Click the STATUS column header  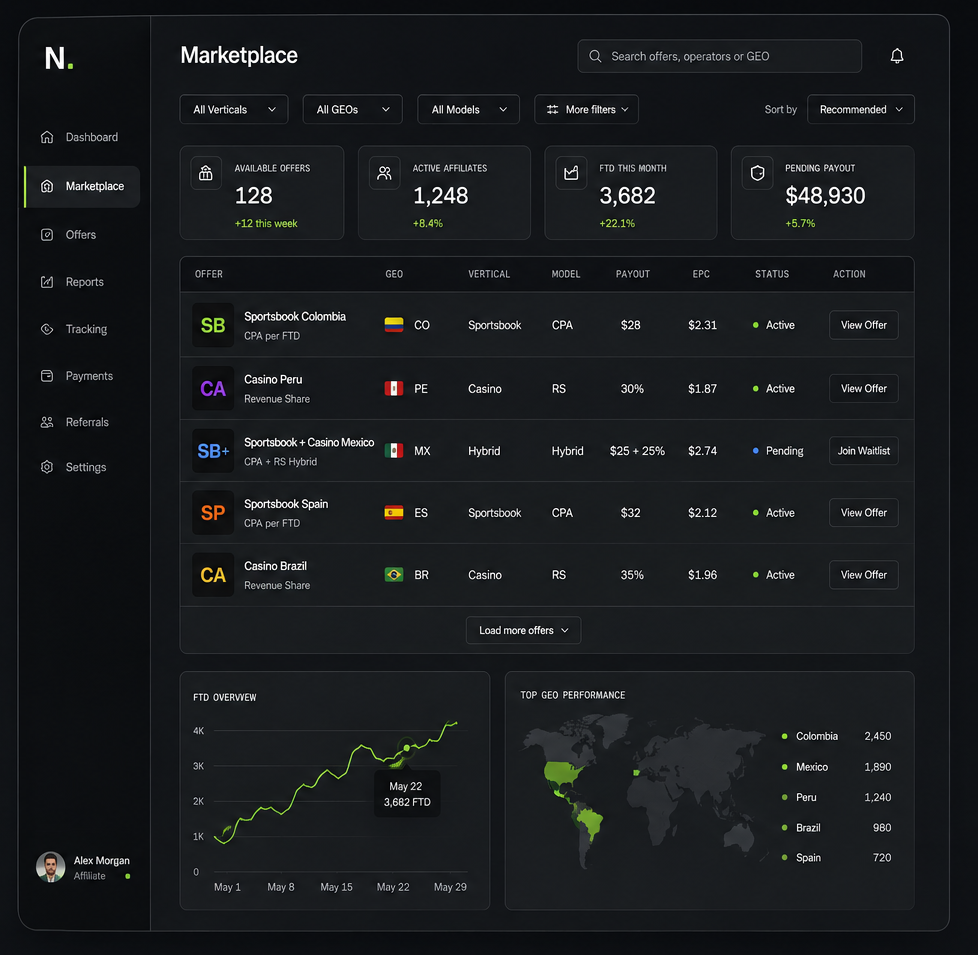(772, 274)
